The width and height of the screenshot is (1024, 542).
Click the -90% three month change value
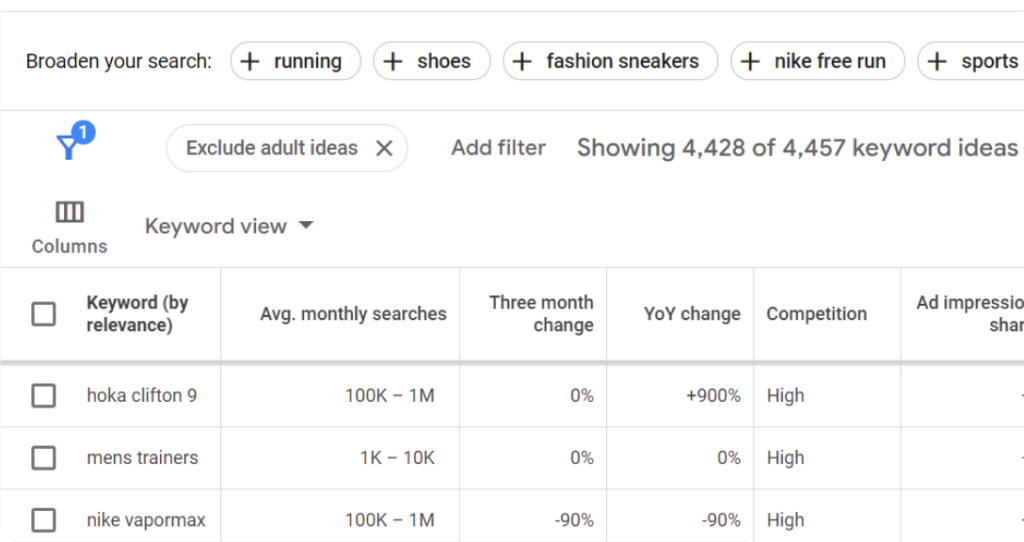574,520
